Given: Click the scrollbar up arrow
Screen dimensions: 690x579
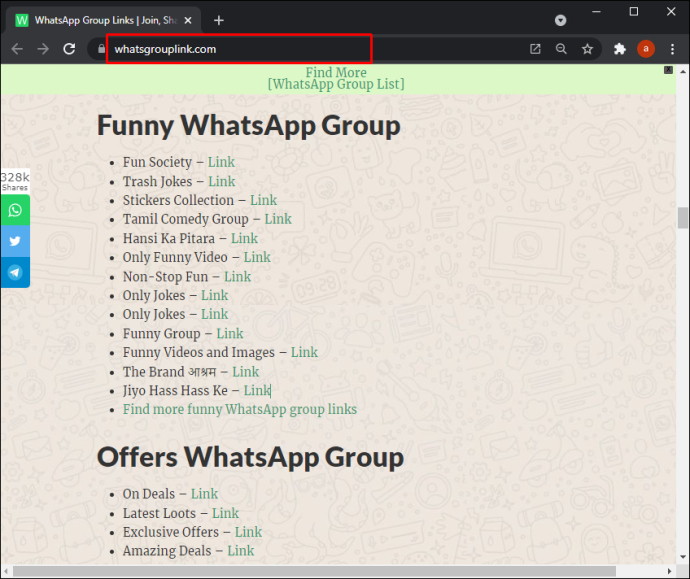Looking at the screenshot, I should coord(683,71).
